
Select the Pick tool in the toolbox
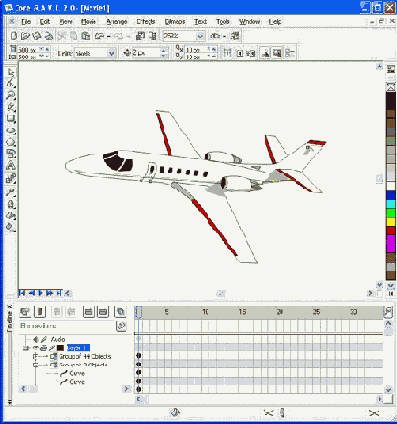pos(11,72)
